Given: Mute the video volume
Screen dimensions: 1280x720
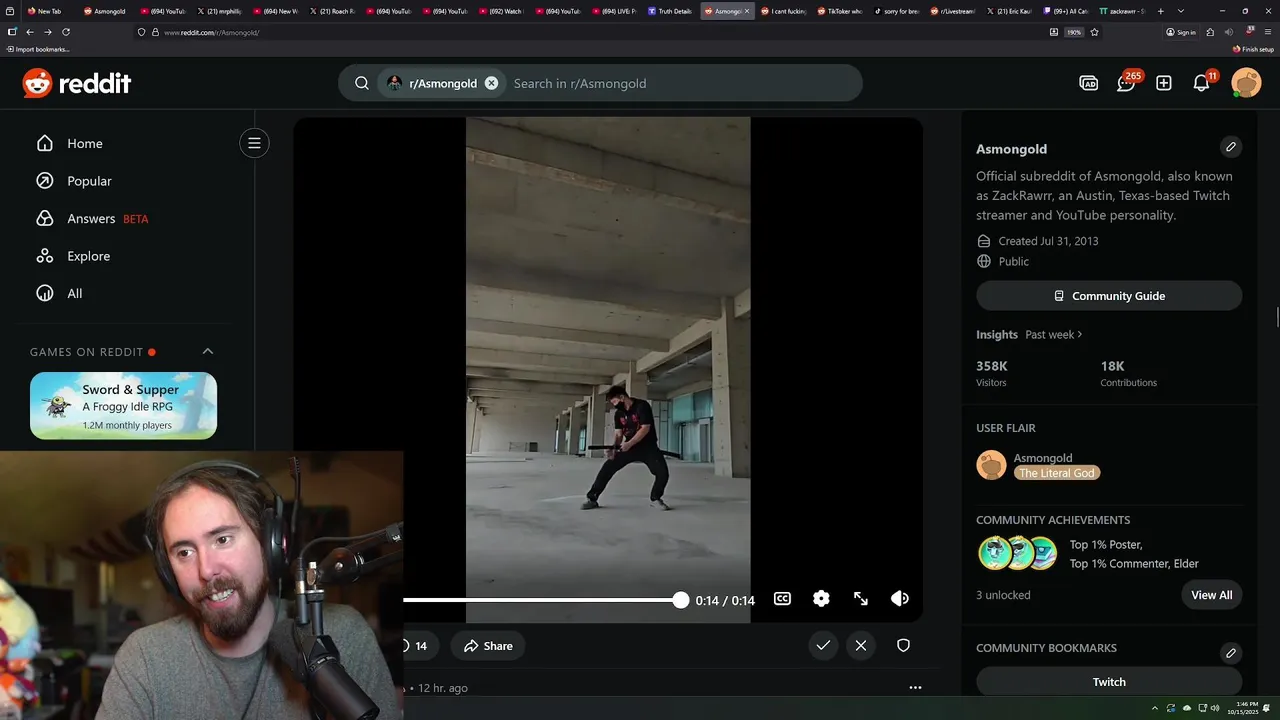Looking at the screenshot, I should coord(900,599).
